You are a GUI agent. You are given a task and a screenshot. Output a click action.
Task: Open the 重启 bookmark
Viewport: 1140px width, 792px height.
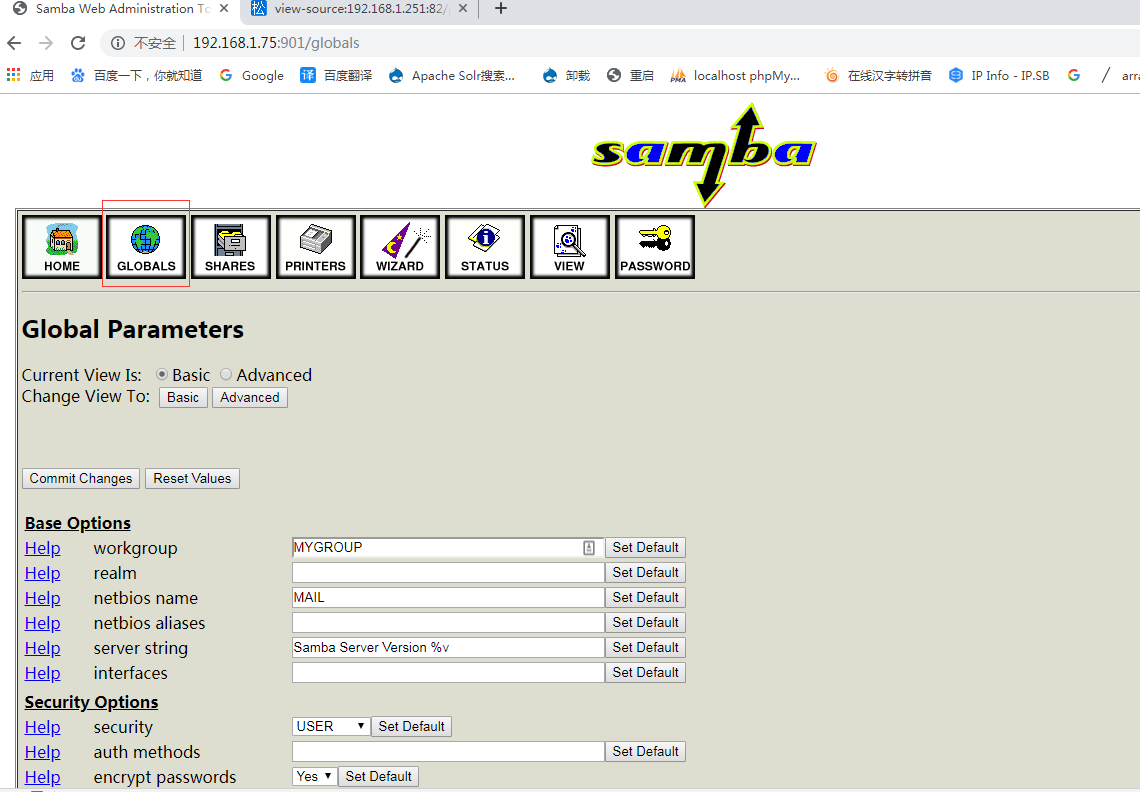630,75
